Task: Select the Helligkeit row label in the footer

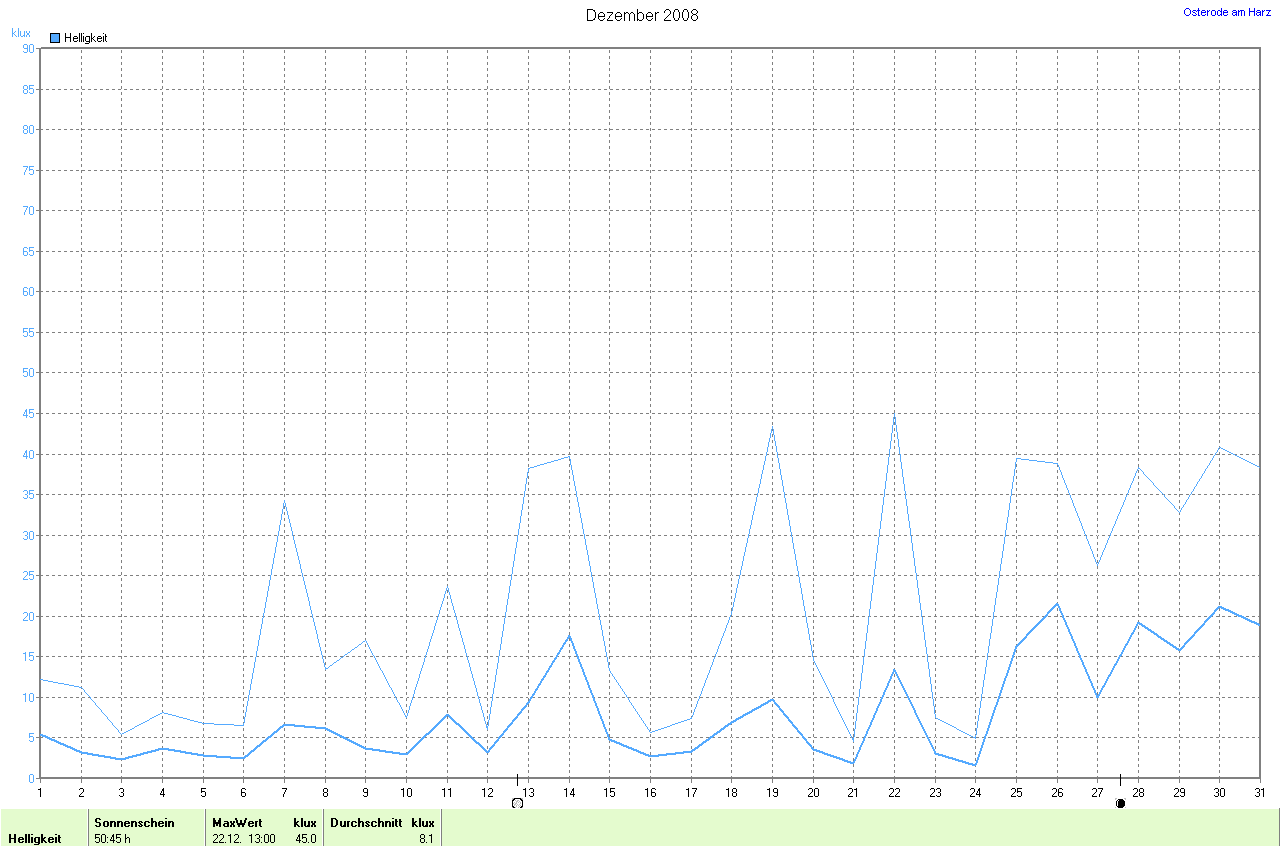Action: (35, 838)
